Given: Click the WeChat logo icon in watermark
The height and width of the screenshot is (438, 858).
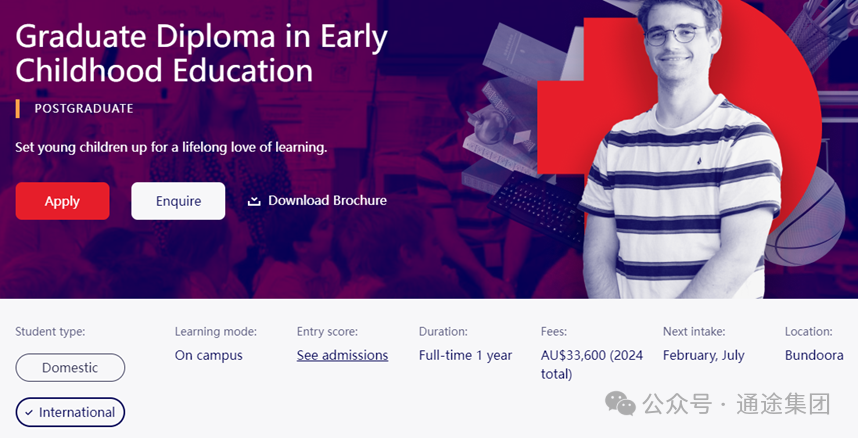Looking at the screenshot, I should (x=620, y=404).
